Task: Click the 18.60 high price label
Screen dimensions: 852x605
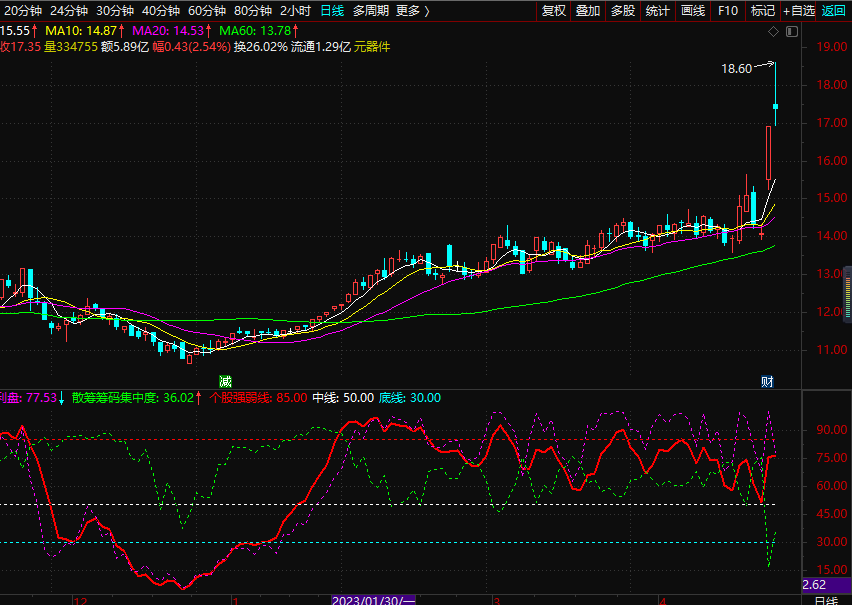Action: coord(736,69)
